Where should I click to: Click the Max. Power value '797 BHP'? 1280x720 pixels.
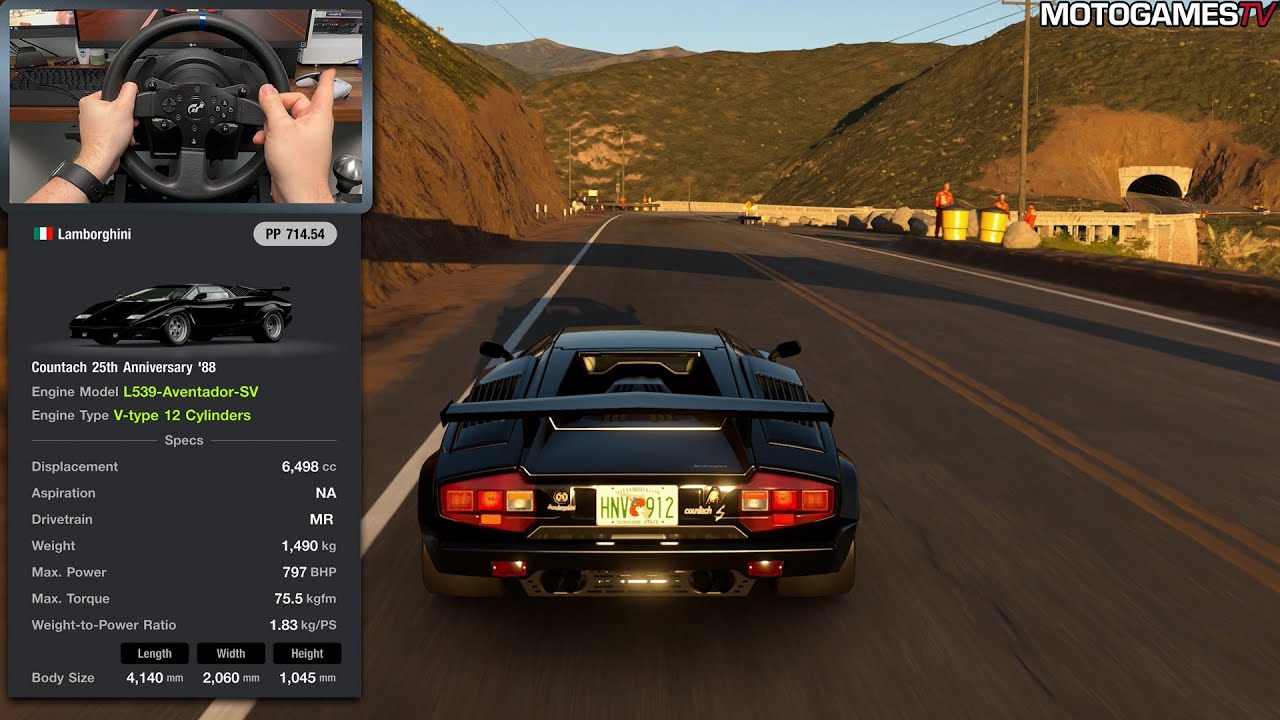pos(309,572)
